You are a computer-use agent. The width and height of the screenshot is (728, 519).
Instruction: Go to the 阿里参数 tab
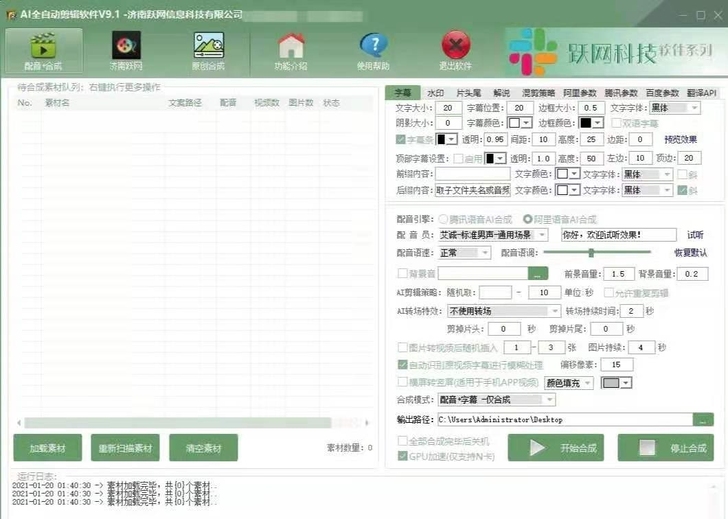[x=579, y=93]
